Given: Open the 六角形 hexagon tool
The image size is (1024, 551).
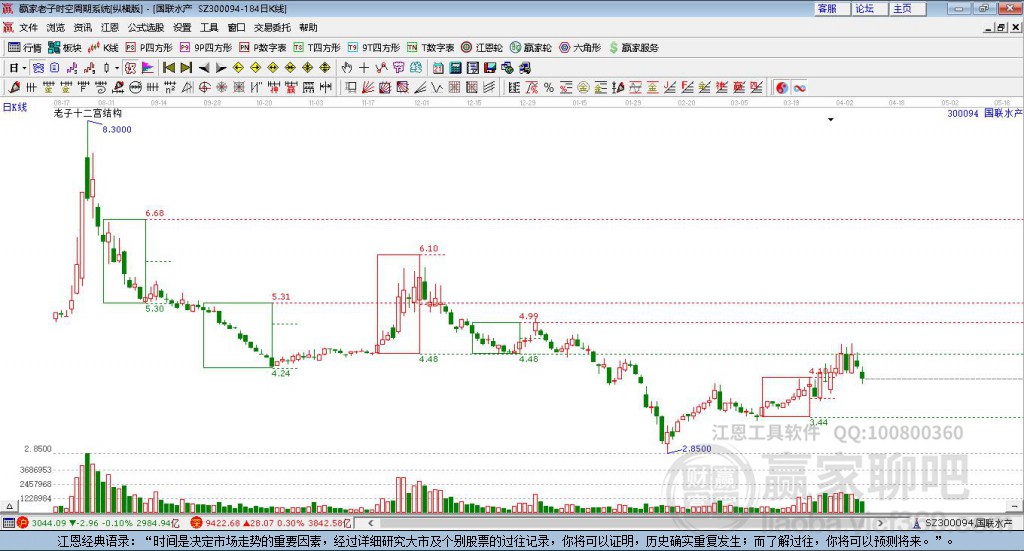Looking at the screenshot, I should pos(579,47).
